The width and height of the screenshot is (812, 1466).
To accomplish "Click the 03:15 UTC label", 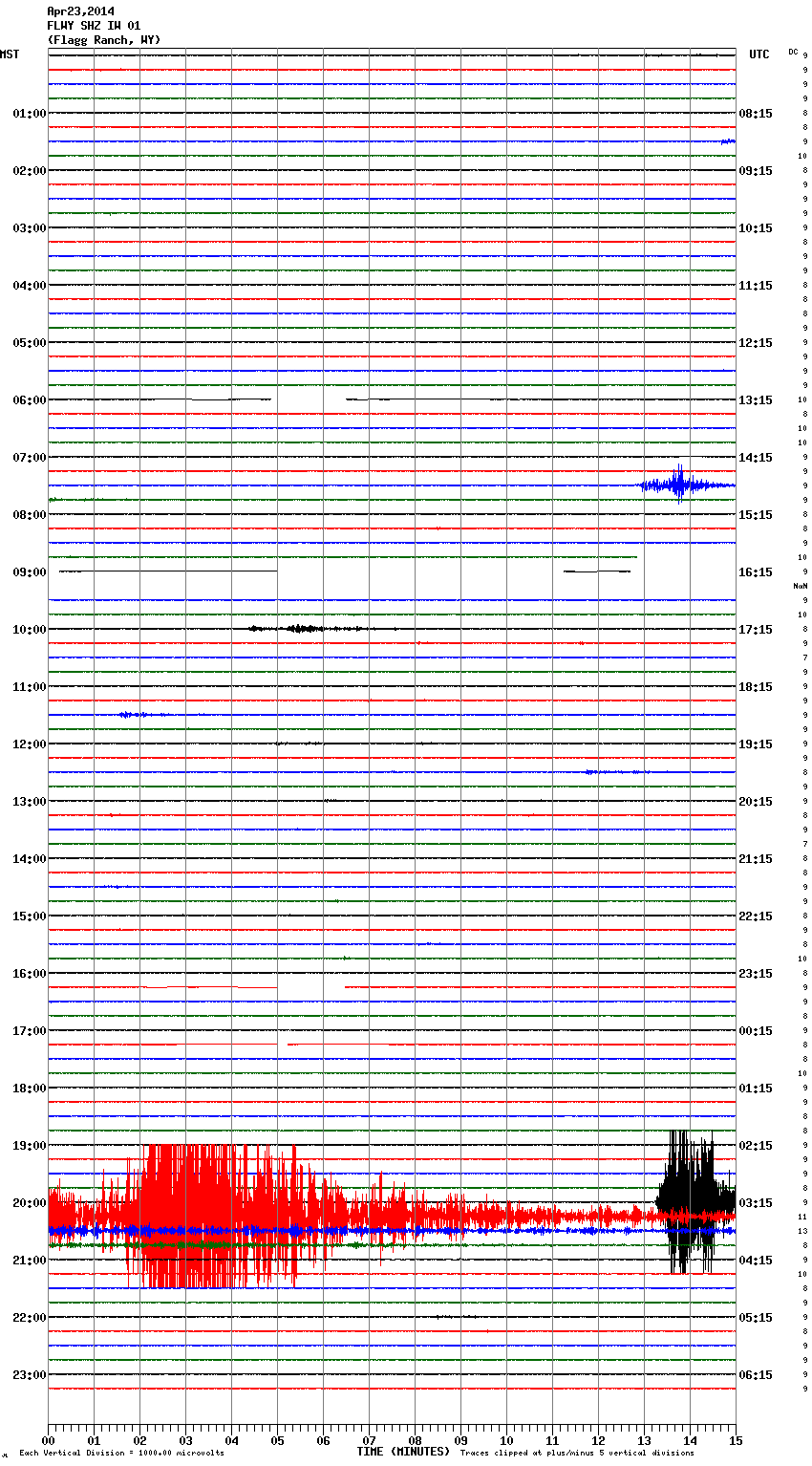I will coord(756,1203).
